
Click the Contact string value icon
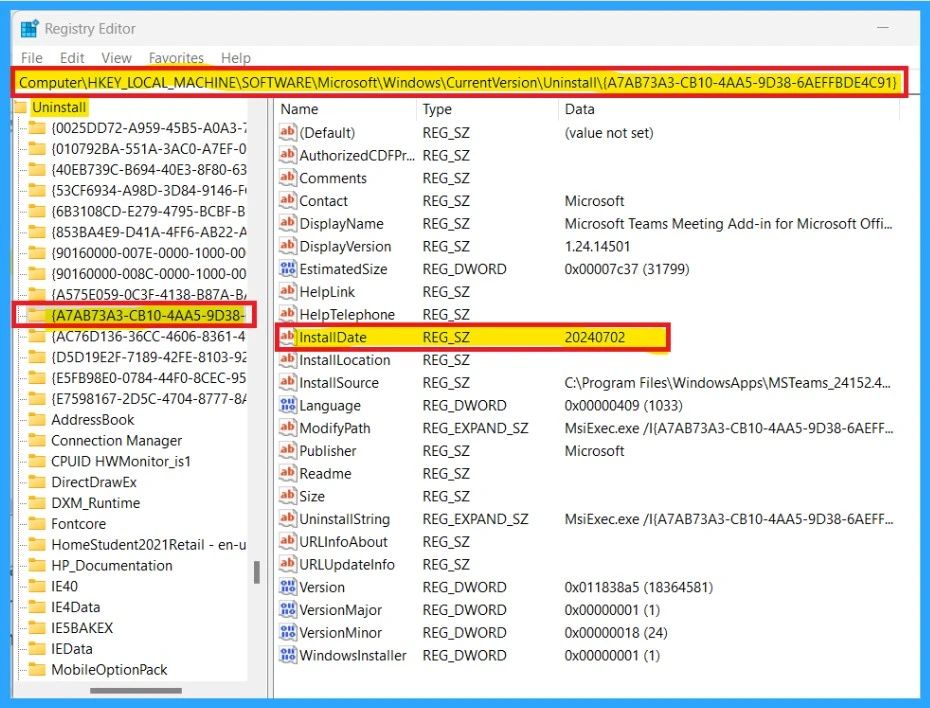click(288, 200)
